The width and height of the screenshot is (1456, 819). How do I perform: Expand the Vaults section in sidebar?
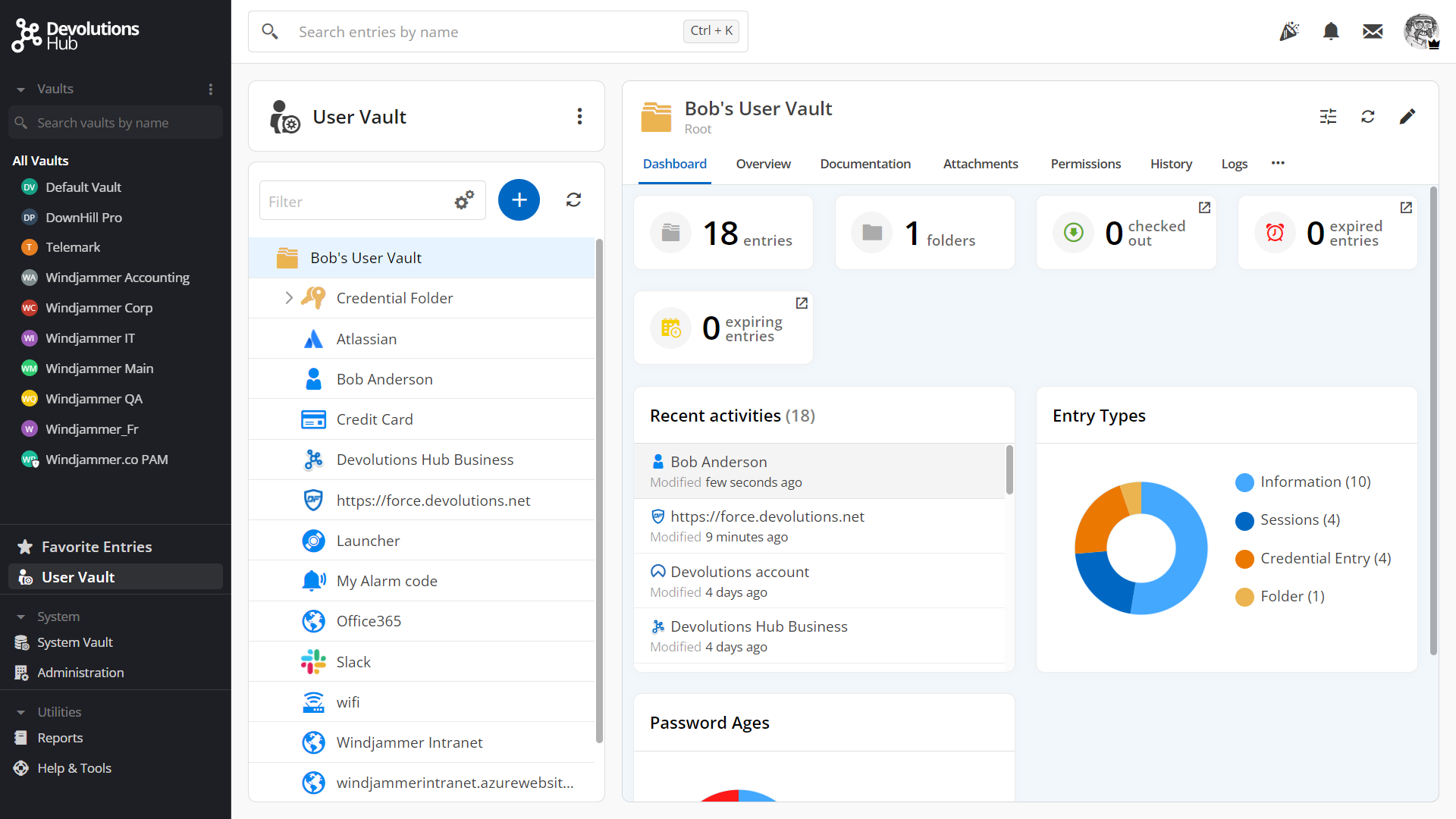click(20, 89)
